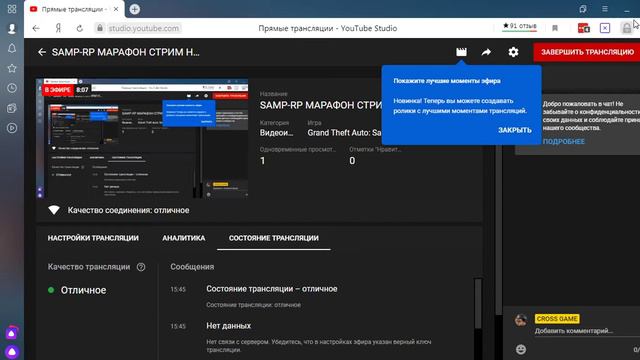The width and height of the screenshot is (640, 360).
Task: Click the bottom purple Alice assistant icon
Action: tap(12, 352)
